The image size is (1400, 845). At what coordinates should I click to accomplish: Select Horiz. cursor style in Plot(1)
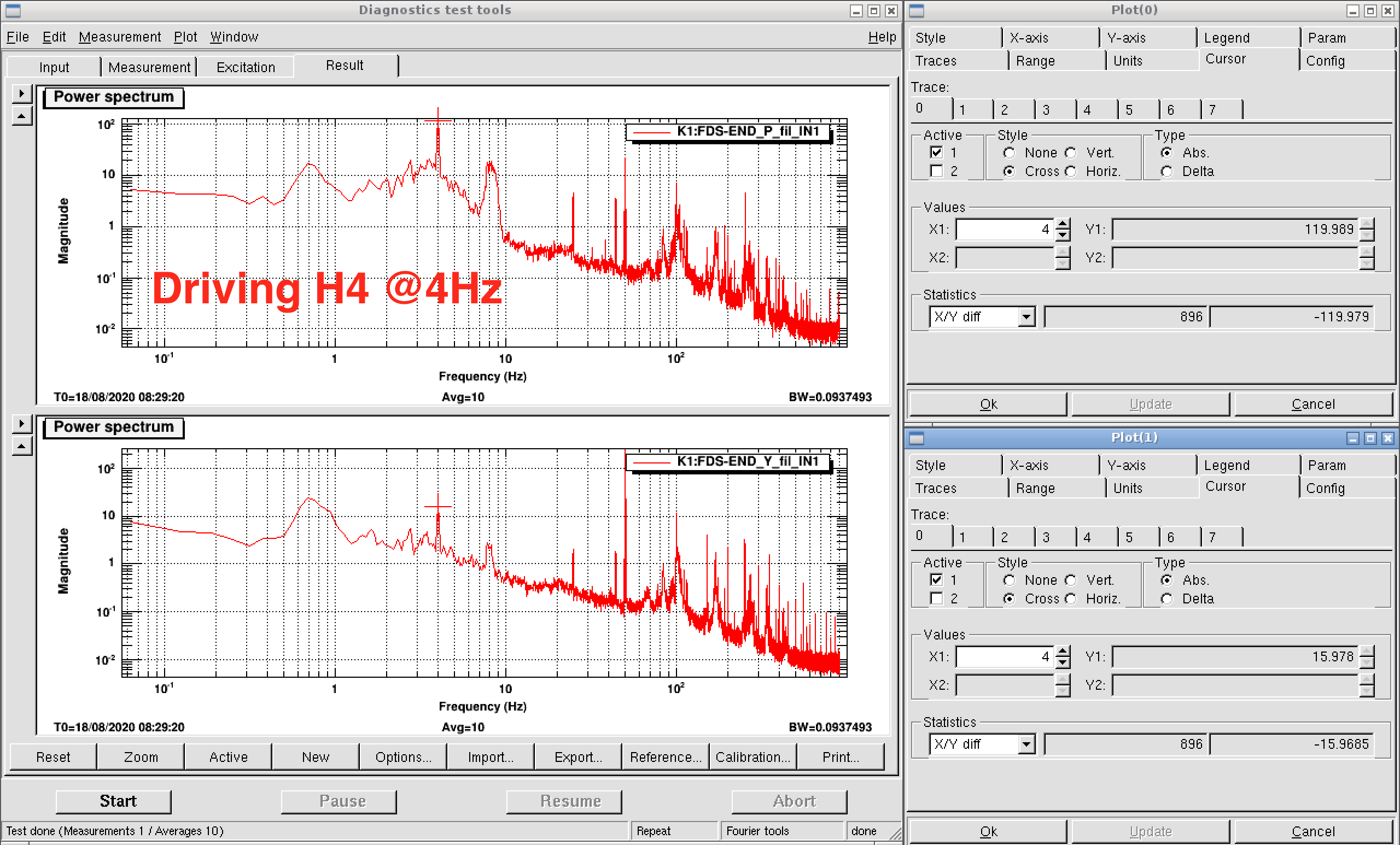point(1070,599)
